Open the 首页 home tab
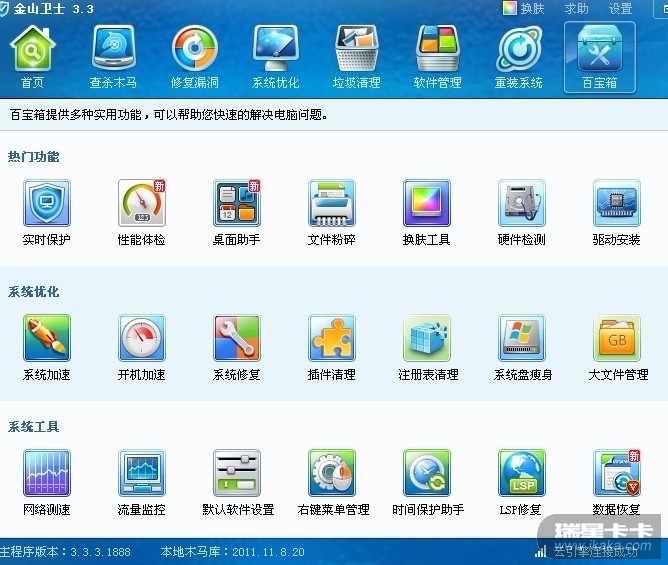Image resolution: width=668 pixels, height=565 pixels. click(33, 57)
